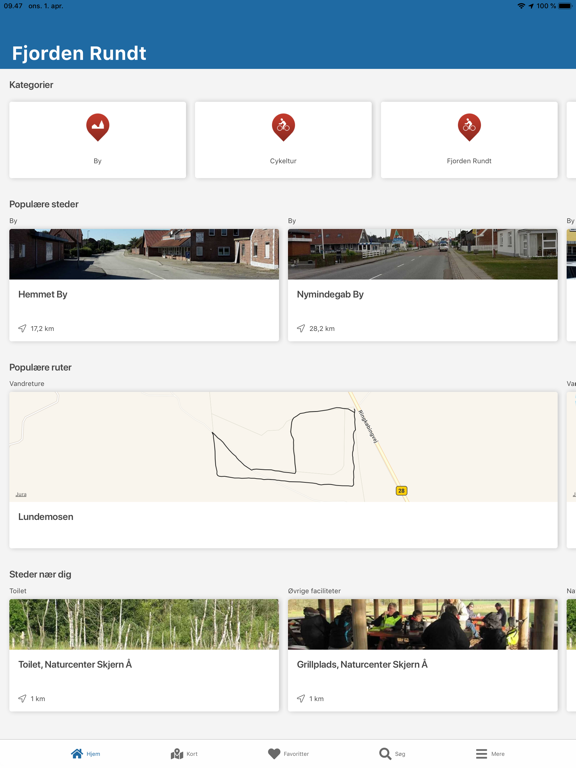Click the By label above Hemmet By card
This screenshot has width=576, height=768.
click(13, 221)
